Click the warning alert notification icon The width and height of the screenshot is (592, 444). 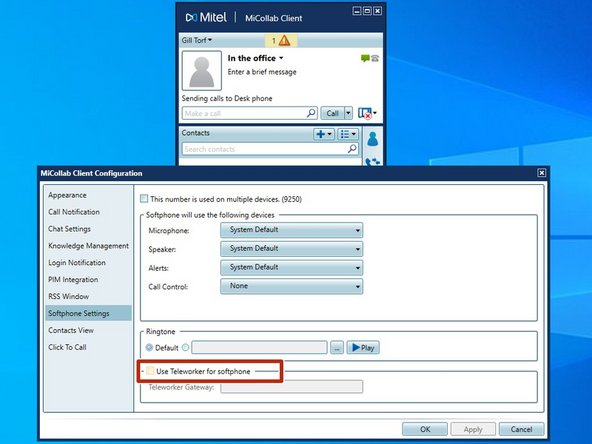coord(284,40)
